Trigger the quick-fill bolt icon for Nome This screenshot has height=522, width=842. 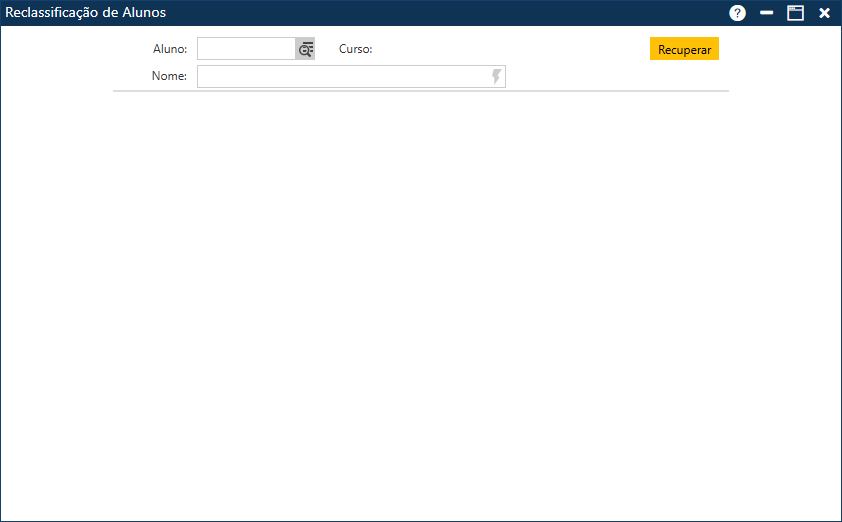tap(496, 77)
